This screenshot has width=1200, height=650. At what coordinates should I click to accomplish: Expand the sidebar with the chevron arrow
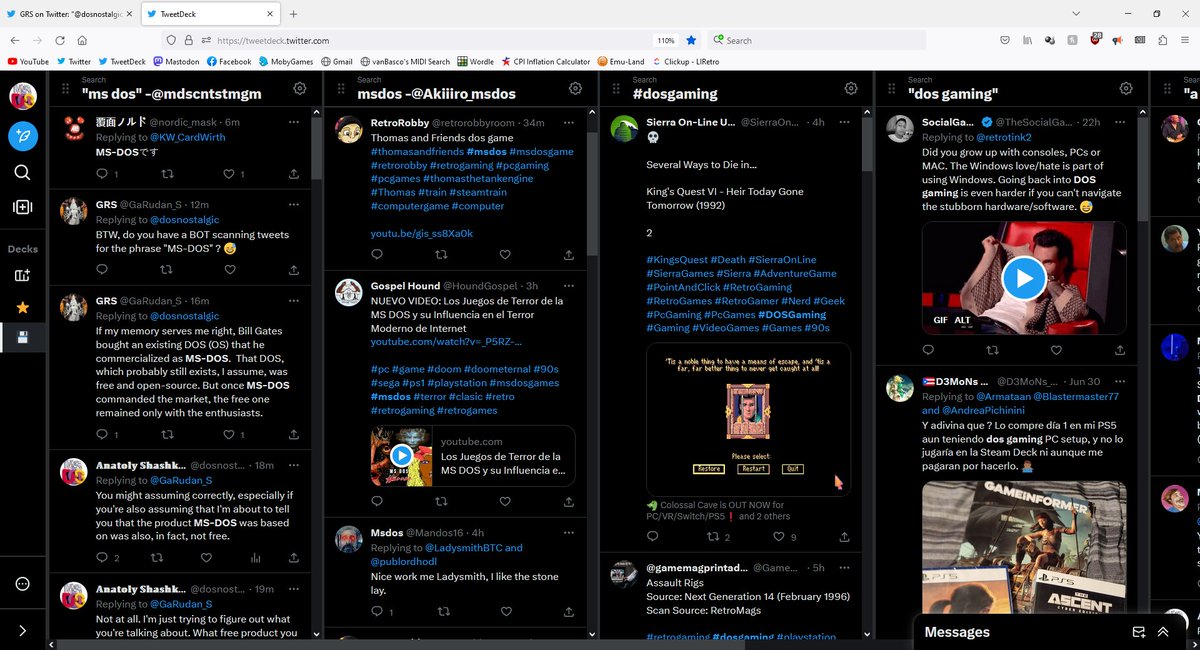point(22,631)
